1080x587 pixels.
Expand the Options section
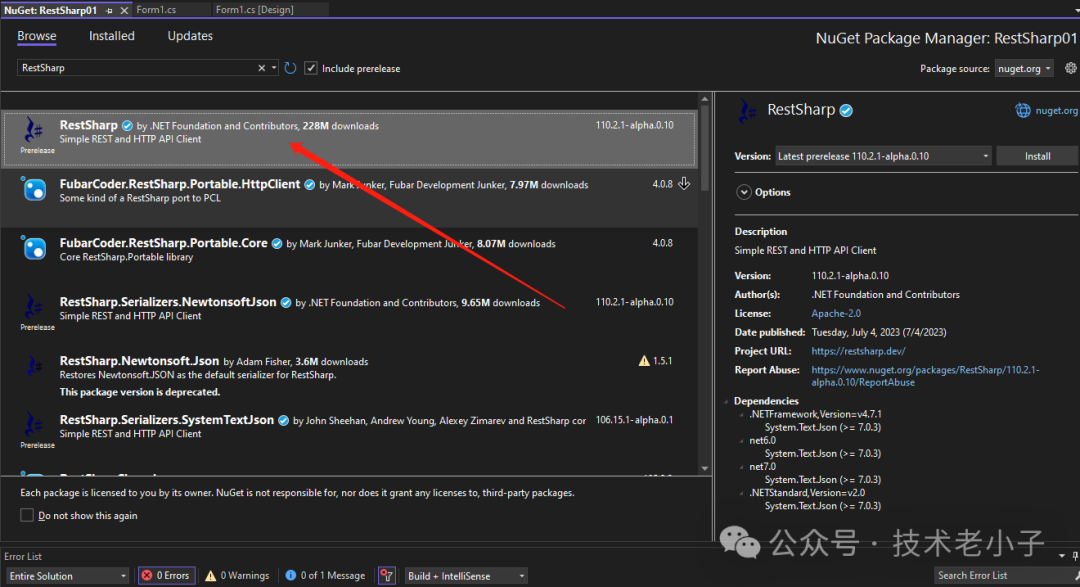tap(744, 192)
